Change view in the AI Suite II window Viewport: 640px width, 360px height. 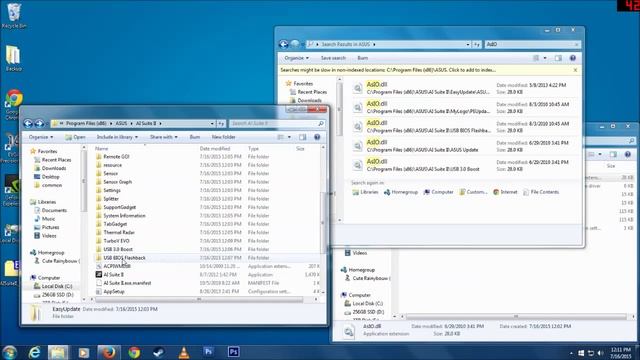coord(280,137)
